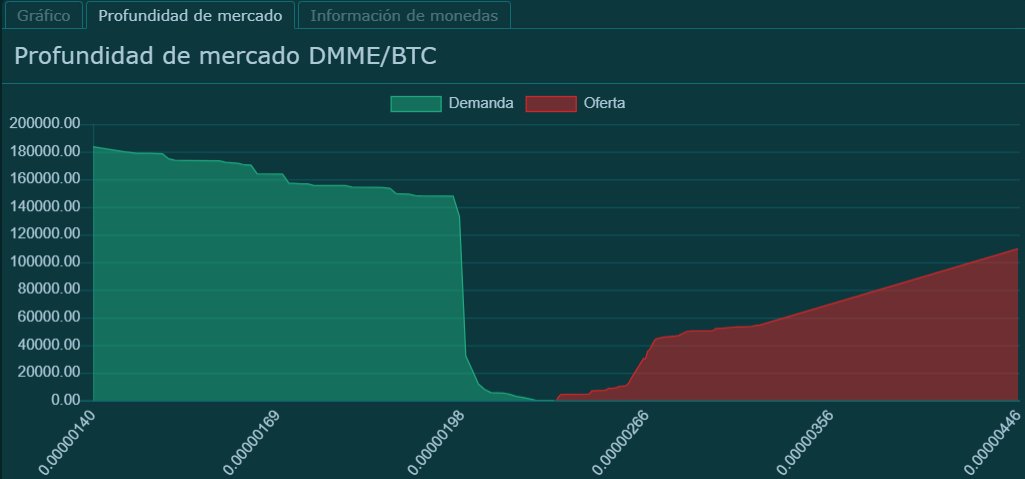Click the 0.00 y-axis label
Screen dimensions: 1025x479
(66, 399)
